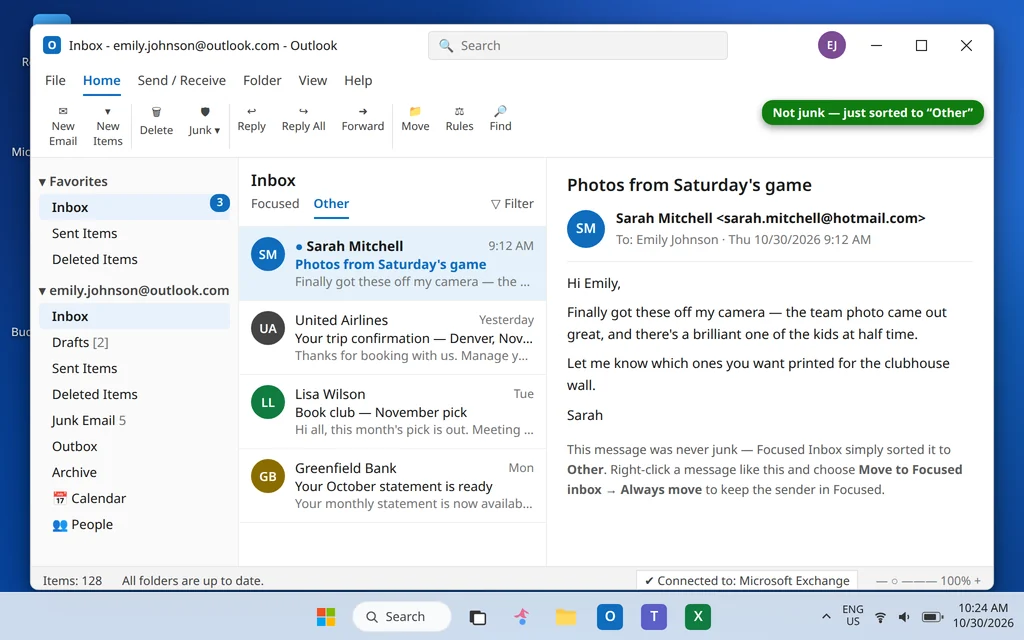Click the Reply All button
1024x640 pixels.
[x=304, y=120]
